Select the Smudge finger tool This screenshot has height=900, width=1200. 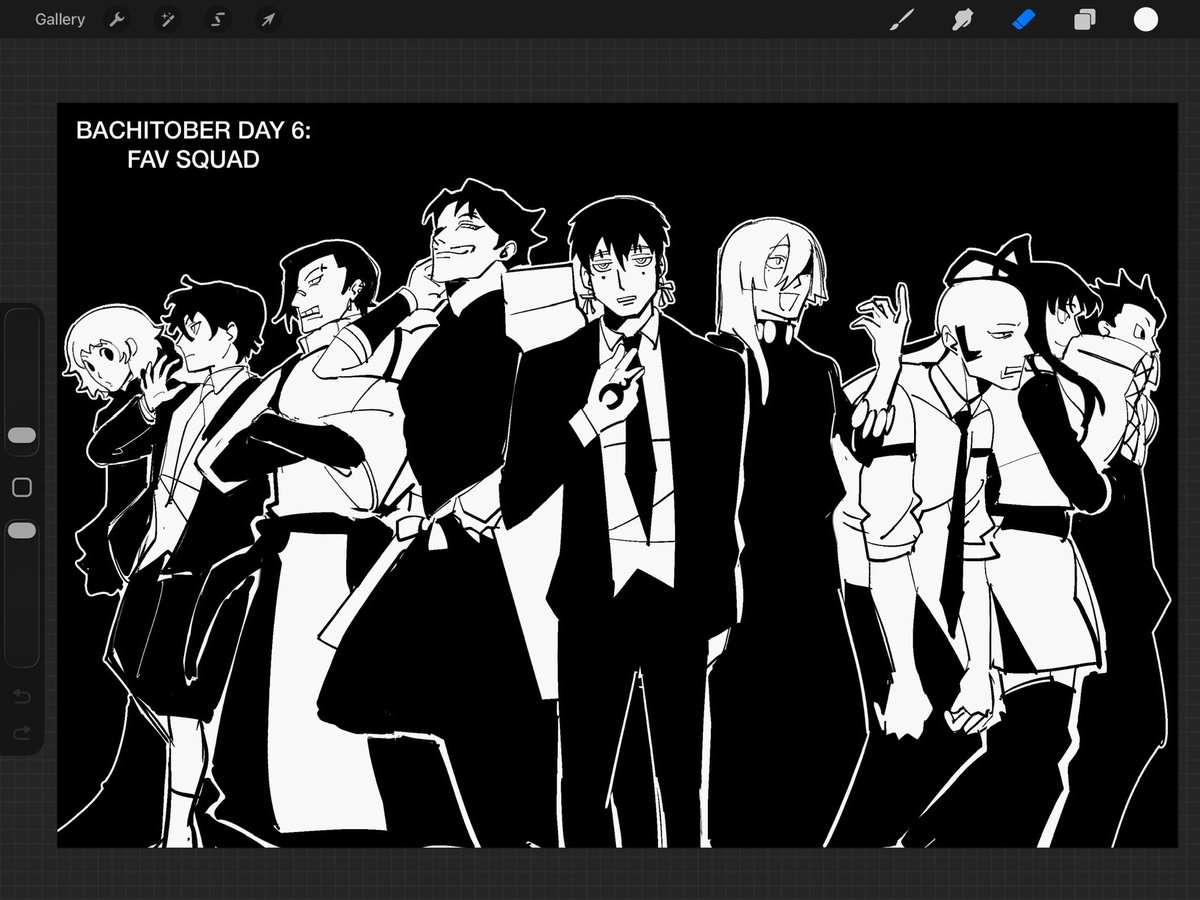coord(963,19)
